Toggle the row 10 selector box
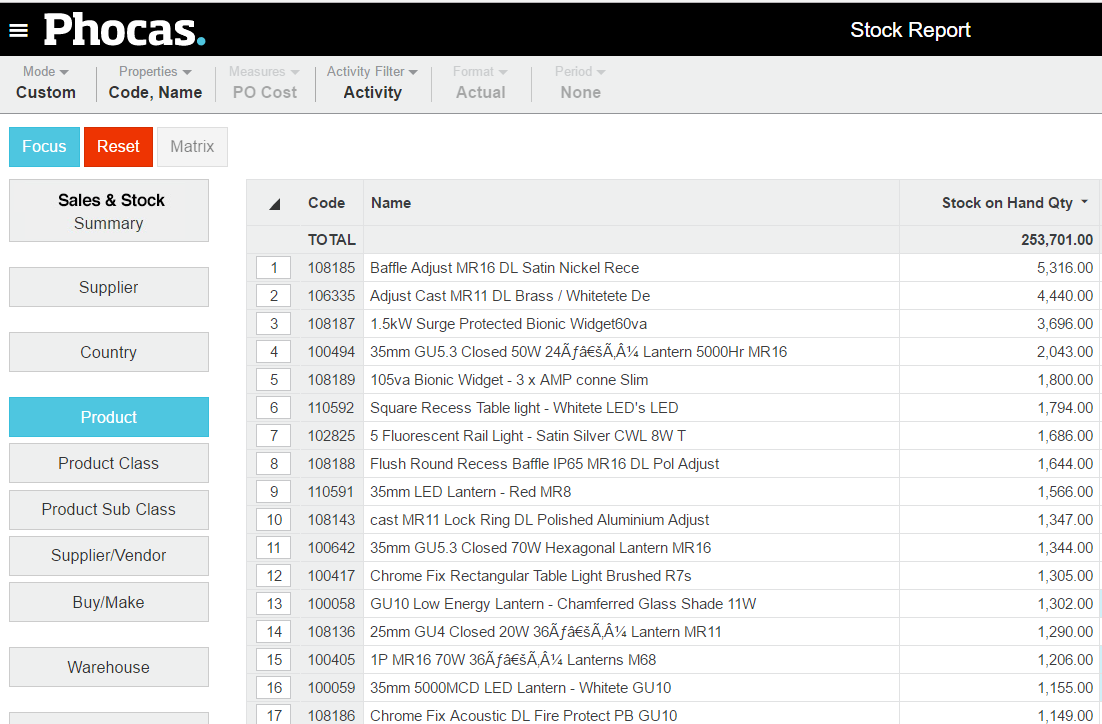The width and height of the screenshot is (1102, 724). pos(273,519)
